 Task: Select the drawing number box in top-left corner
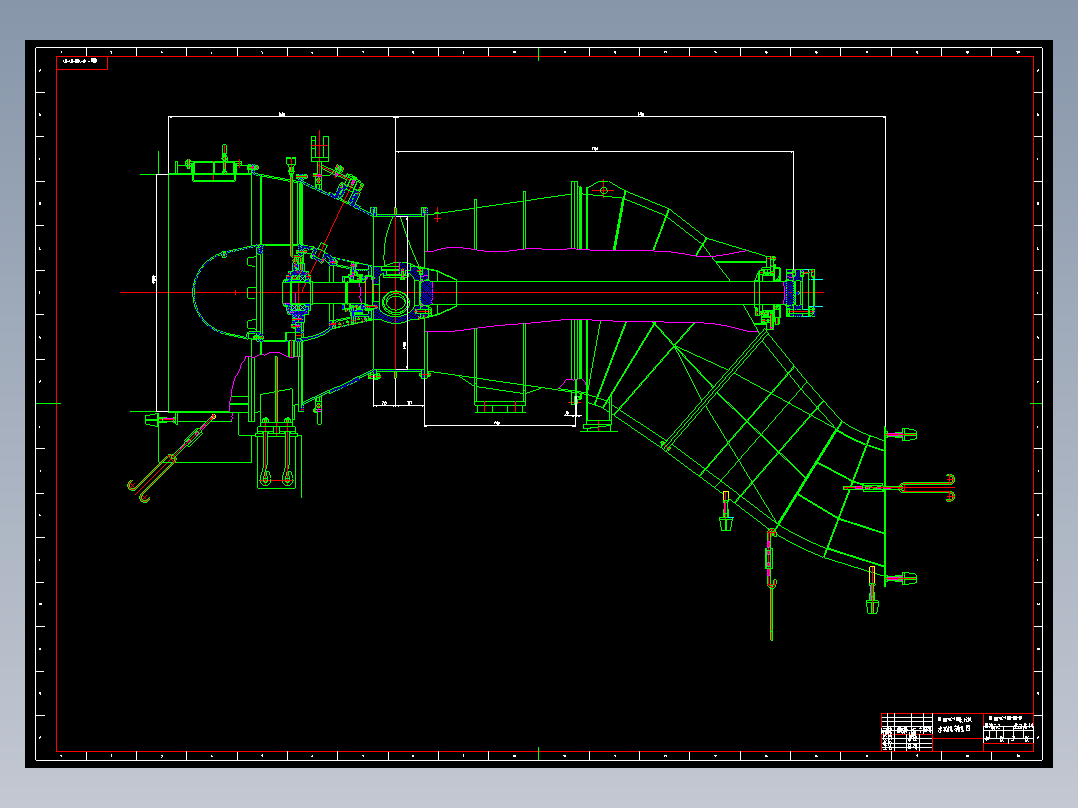pos(82,63)
